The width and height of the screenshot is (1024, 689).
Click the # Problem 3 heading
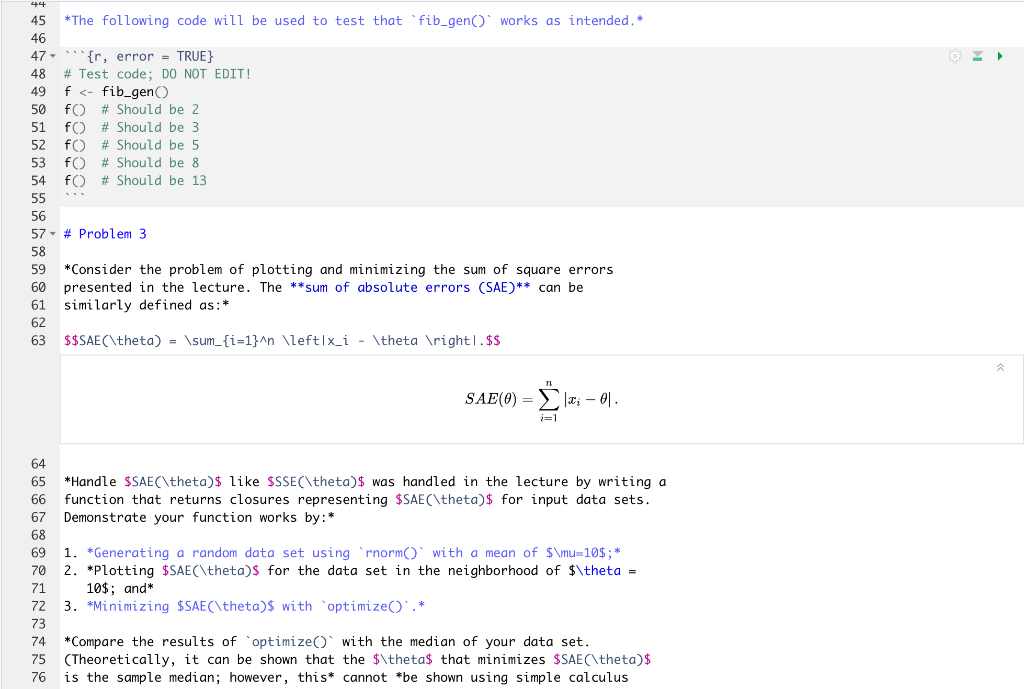click(105, 234)
